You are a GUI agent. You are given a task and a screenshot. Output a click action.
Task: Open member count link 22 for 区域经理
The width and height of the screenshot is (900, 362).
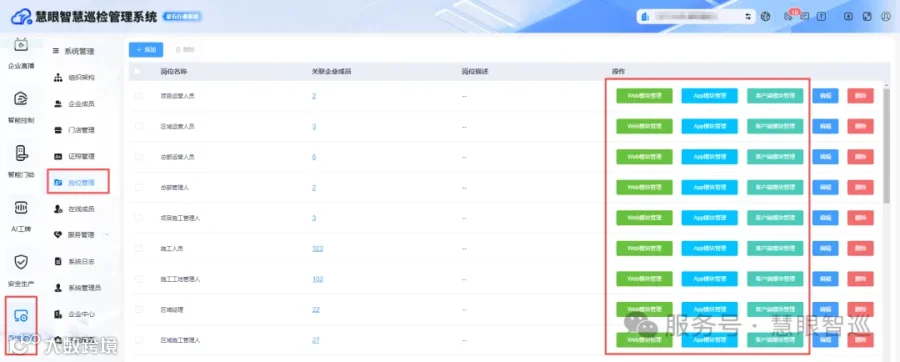(316, 309)
